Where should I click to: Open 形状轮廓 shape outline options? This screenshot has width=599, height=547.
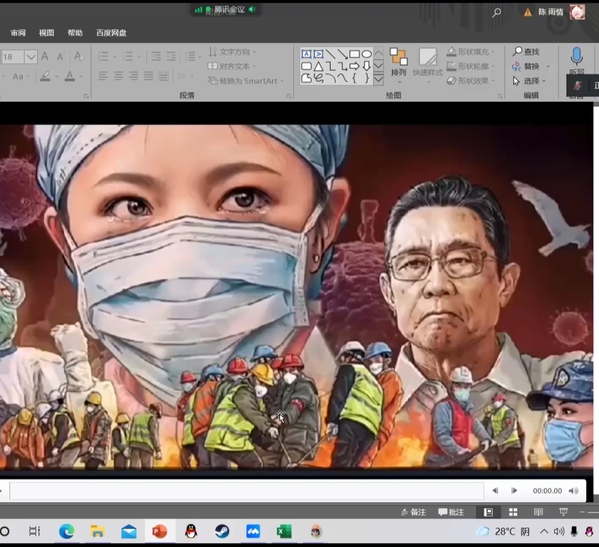point(471,66)
